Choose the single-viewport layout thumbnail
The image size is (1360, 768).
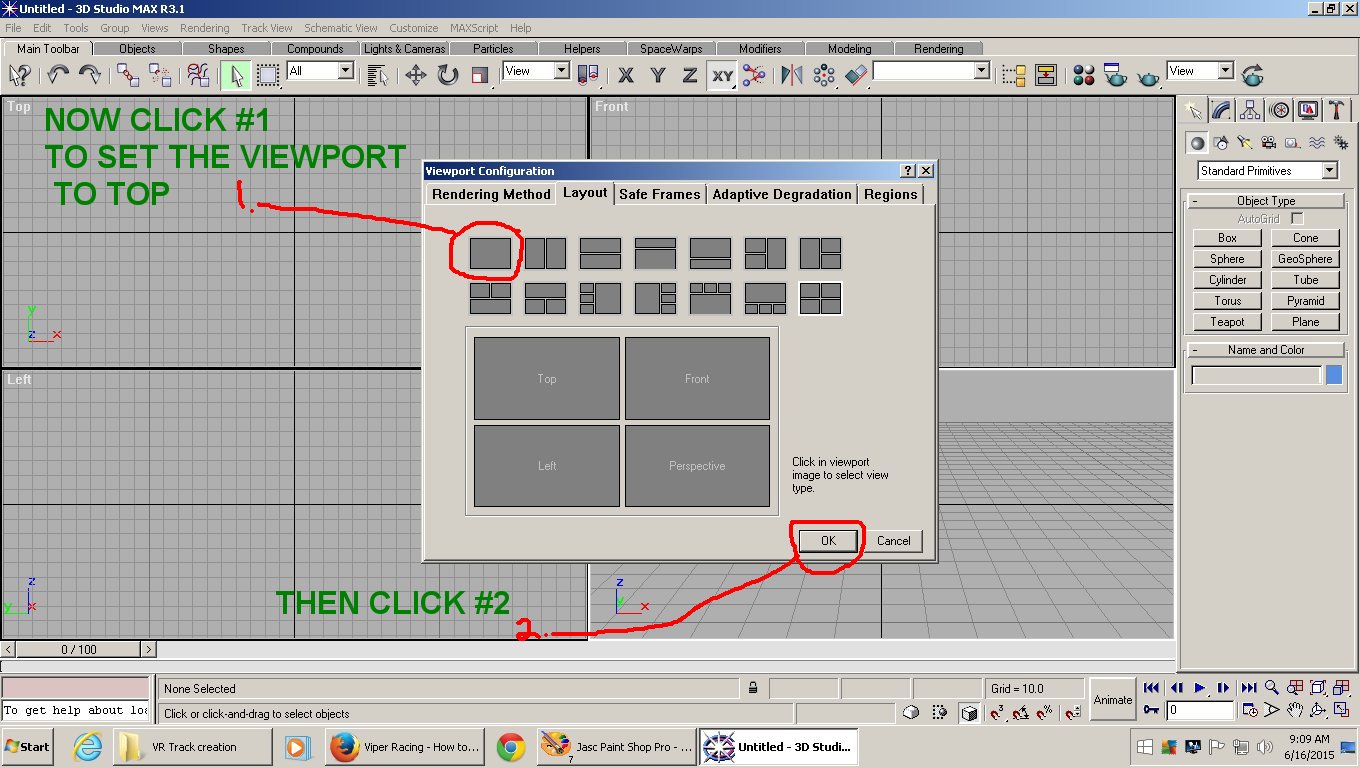click(491, 254)
